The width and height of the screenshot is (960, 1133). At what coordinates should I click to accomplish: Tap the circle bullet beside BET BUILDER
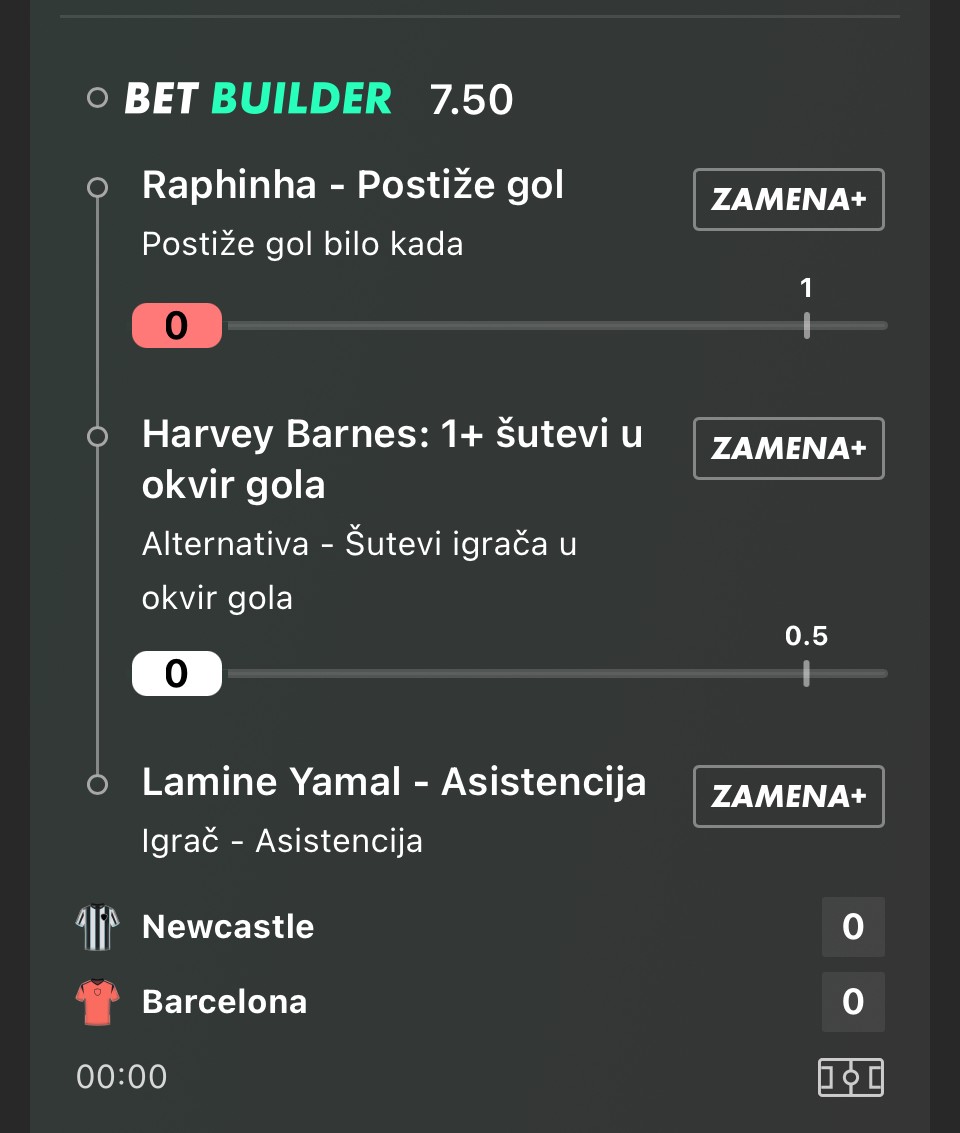point(97,99)
